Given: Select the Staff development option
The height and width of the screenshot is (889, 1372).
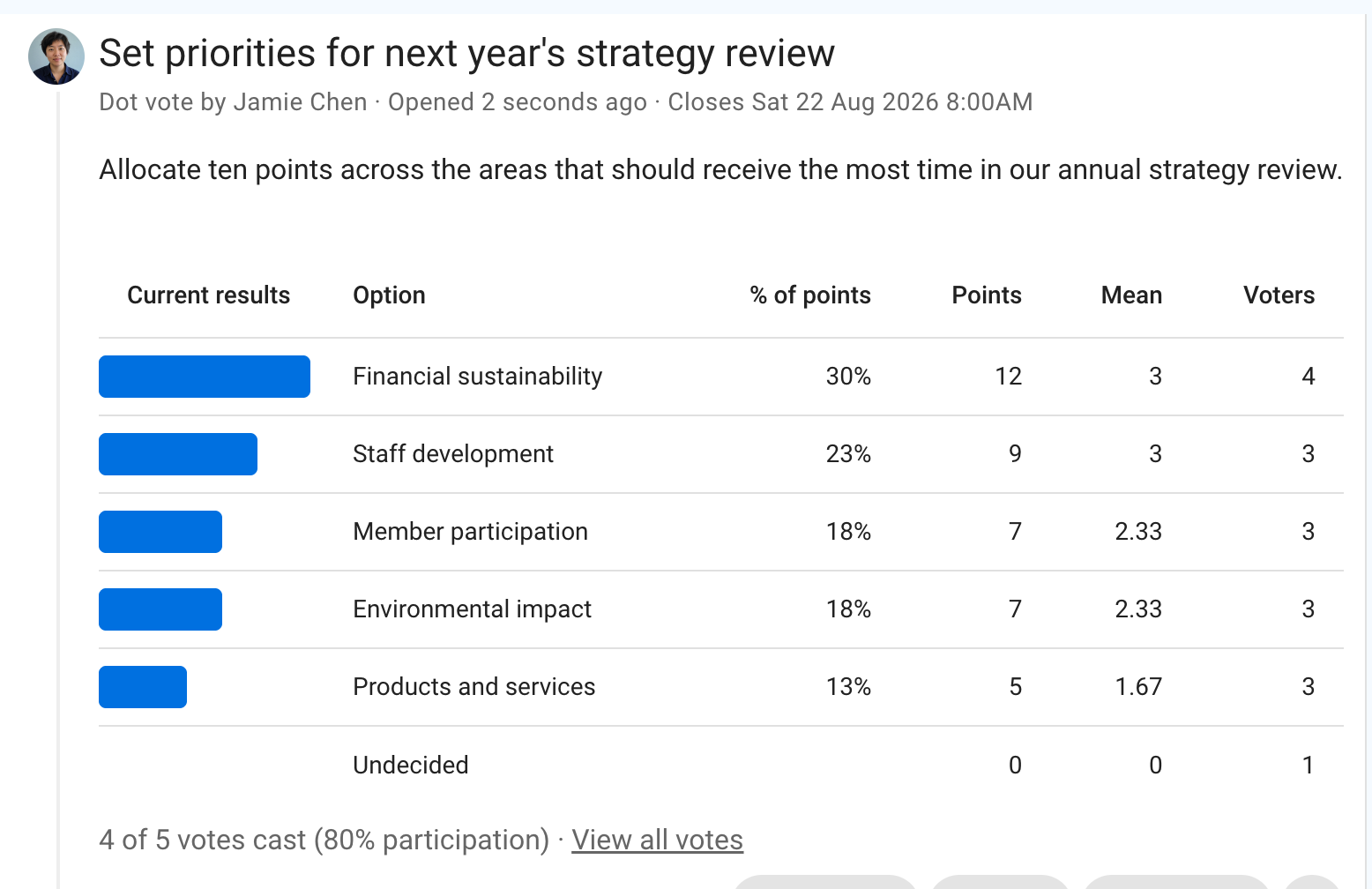Looking at the screenshot, I should click(453, 454).
